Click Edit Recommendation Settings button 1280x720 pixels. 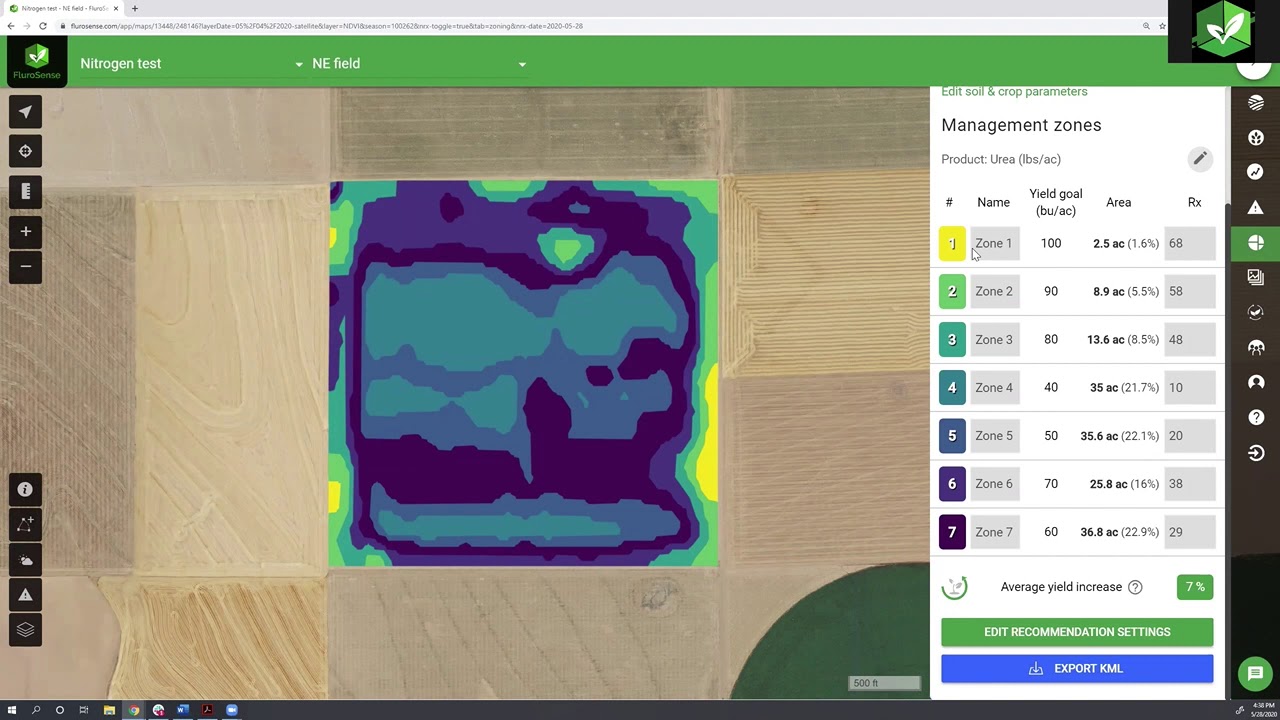click(1077, 632)
